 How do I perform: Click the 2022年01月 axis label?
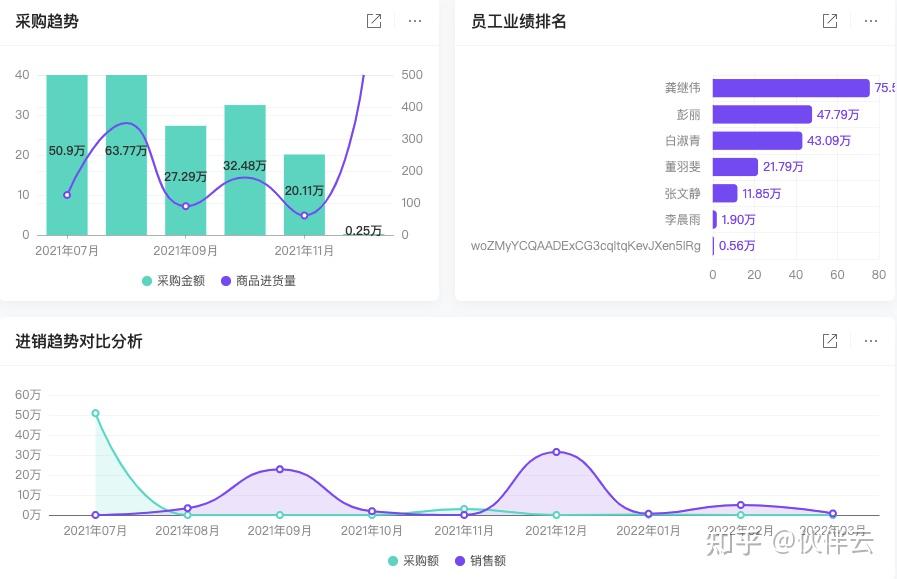(x=648, y=531)
